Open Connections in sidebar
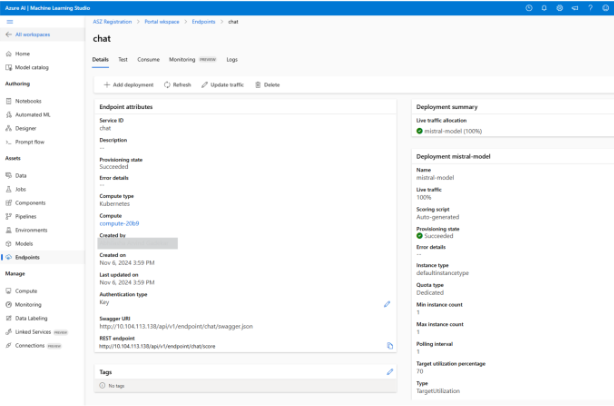This screenshot has height=406, width=614. [x=33, y=346]
